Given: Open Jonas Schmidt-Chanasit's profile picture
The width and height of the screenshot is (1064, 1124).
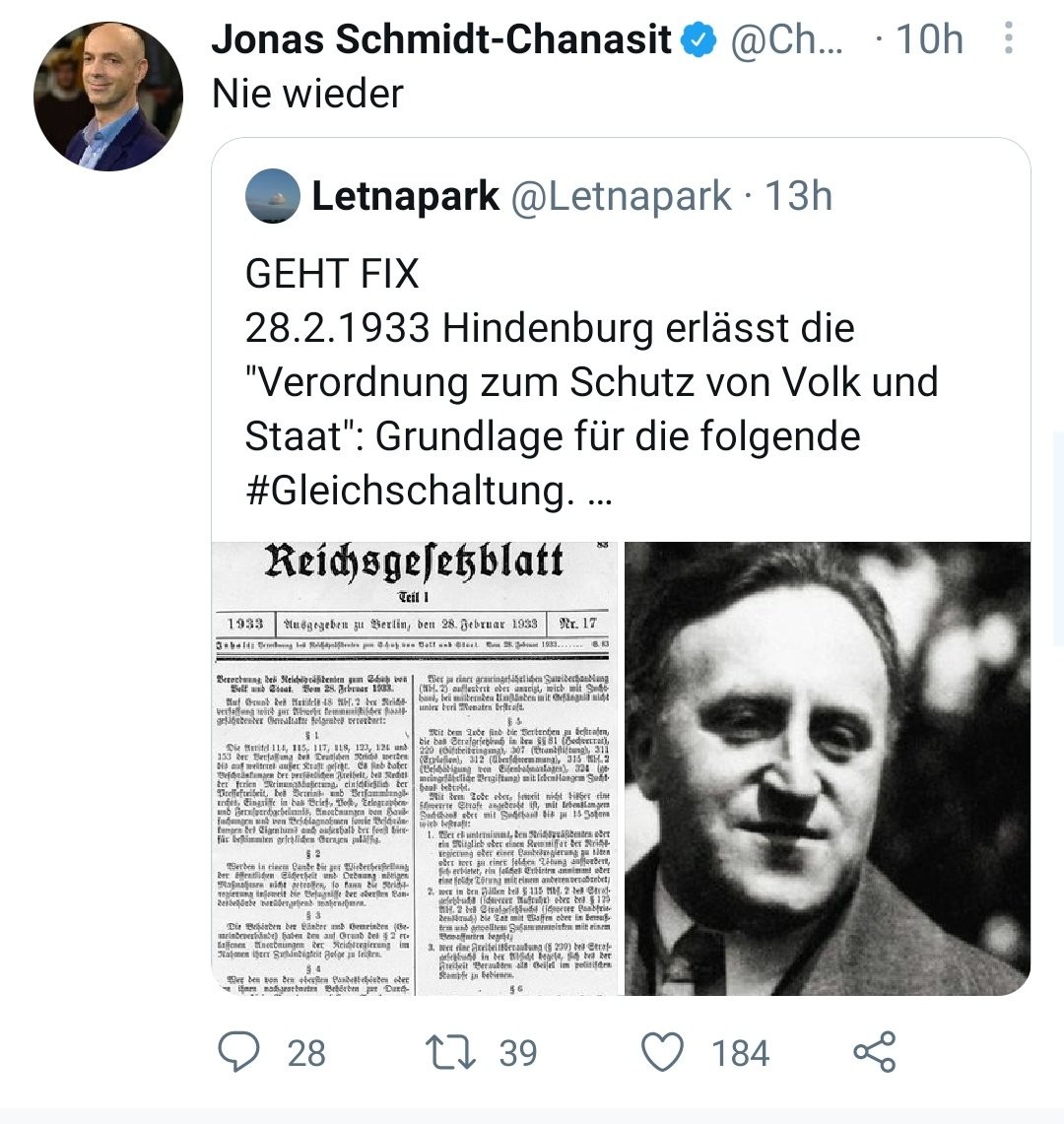Looking at the screenshot, I should click(108, 97).
